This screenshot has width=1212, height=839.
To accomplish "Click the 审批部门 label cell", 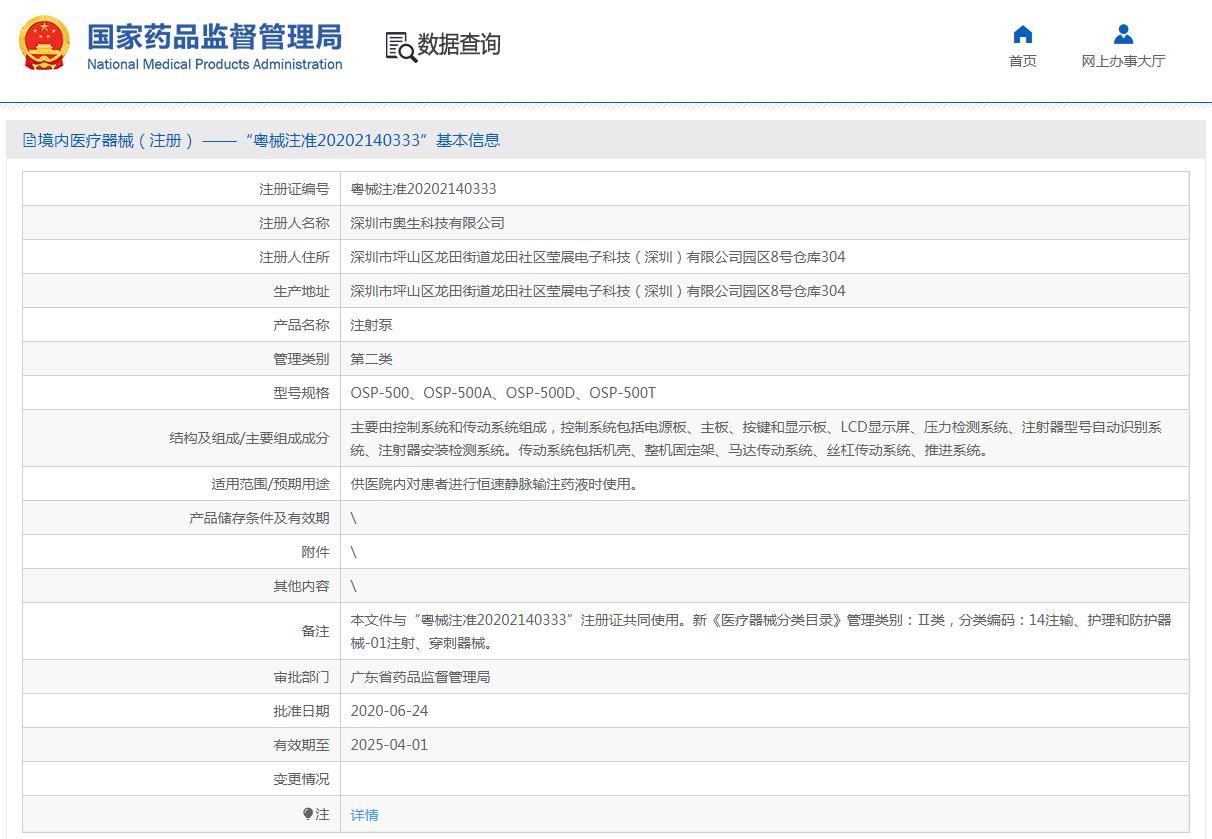I will pos(181,677).
